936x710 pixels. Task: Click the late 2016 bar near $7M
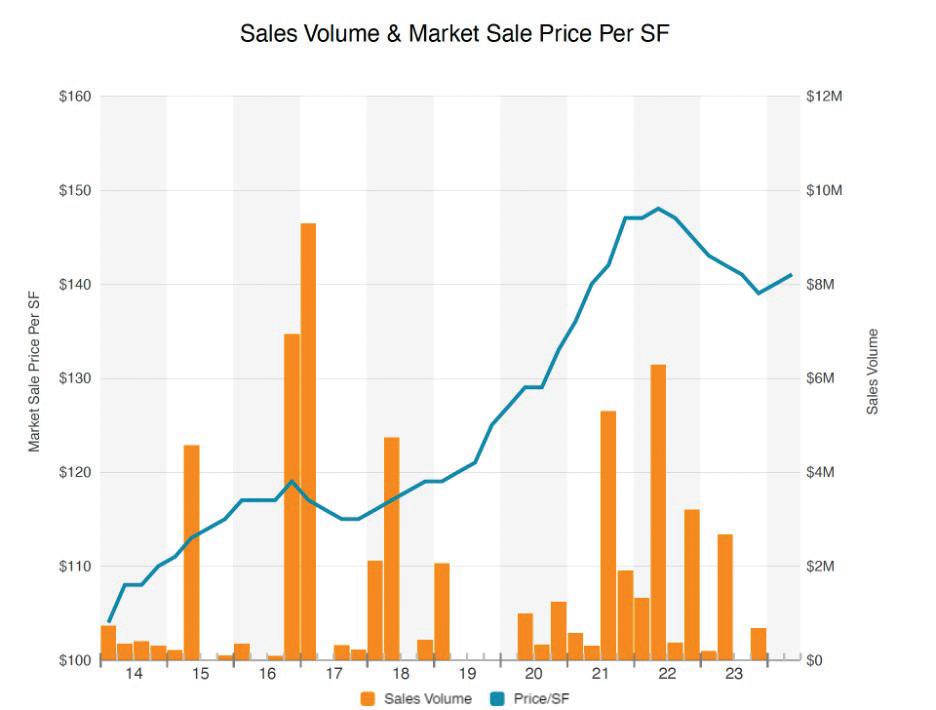(291, 497)
